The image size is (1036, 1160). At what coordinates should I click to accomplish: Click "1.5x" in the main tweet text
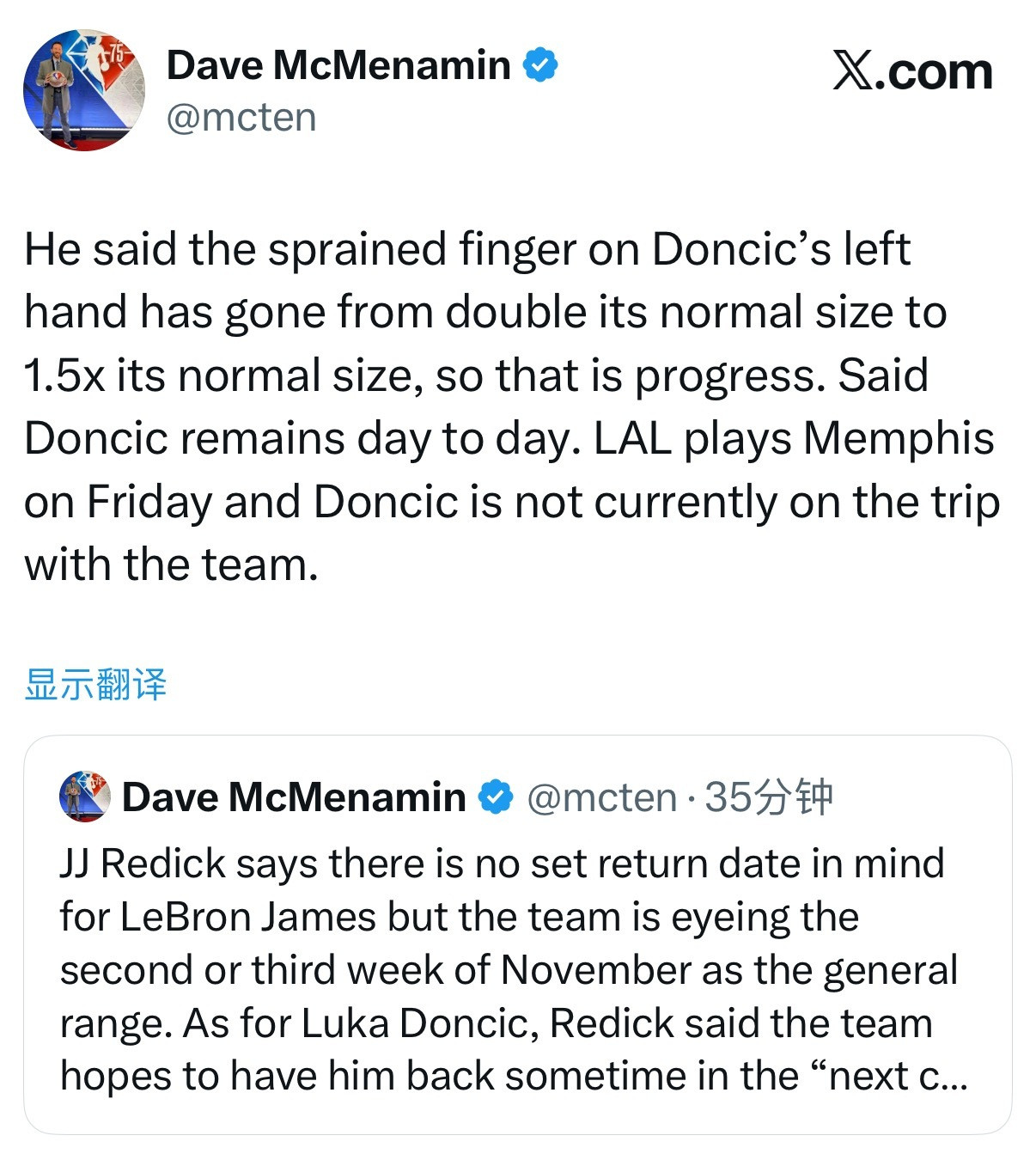(64, 375)
